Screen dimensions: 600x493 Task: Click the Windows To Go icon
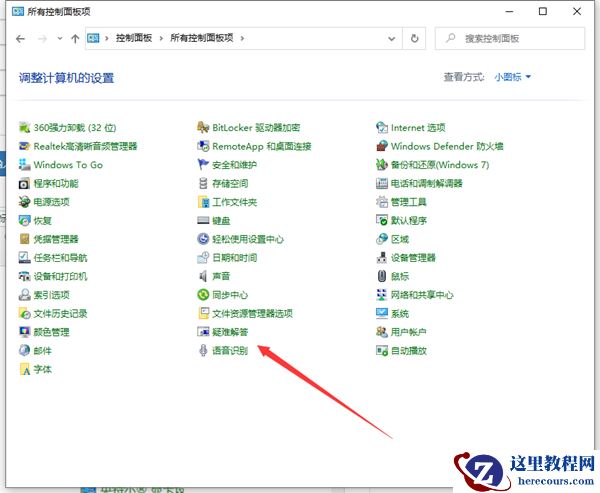pos(24,165)
